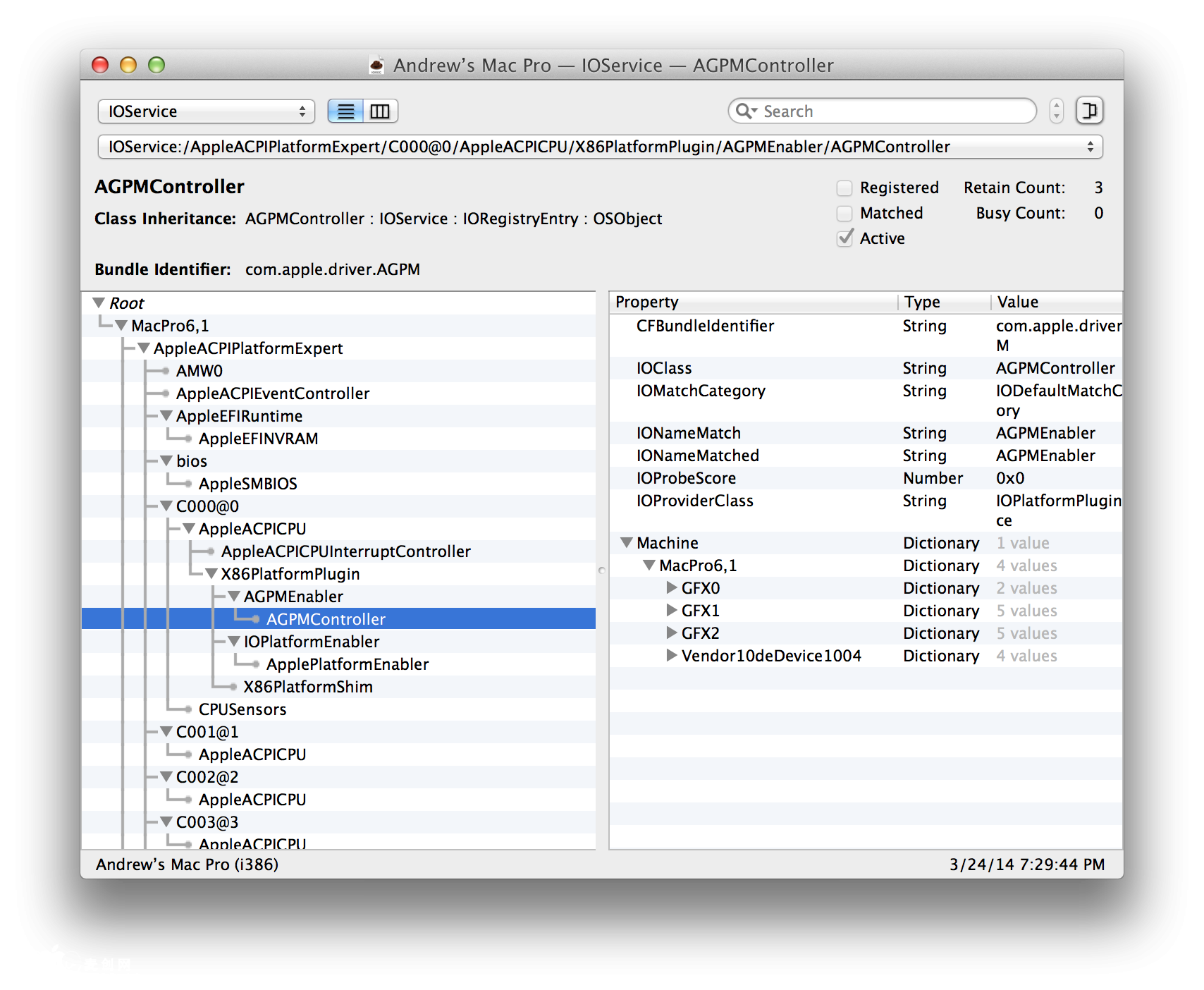Toggle the Matched checkbox
The width and height of the screenshot is (1204, 990).
pyautogui.click(x=844, y=214)
